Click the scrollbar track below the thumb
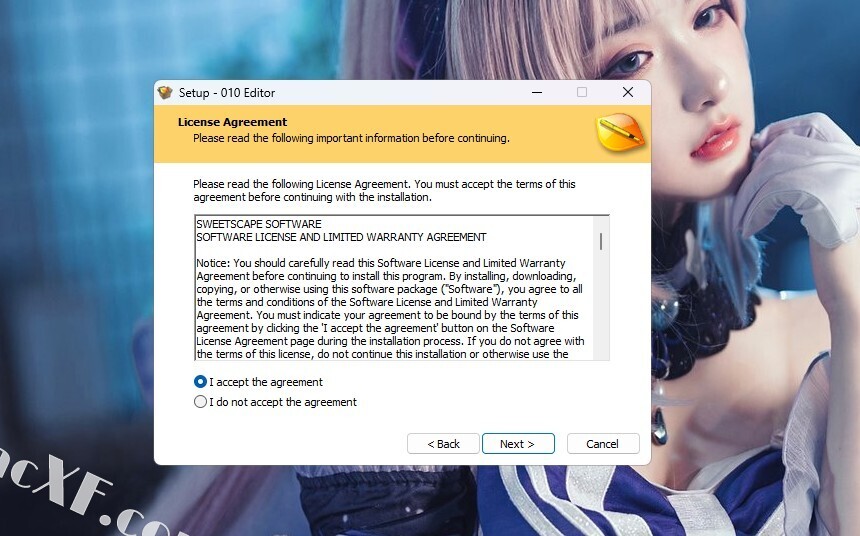 tap(601, 304)
